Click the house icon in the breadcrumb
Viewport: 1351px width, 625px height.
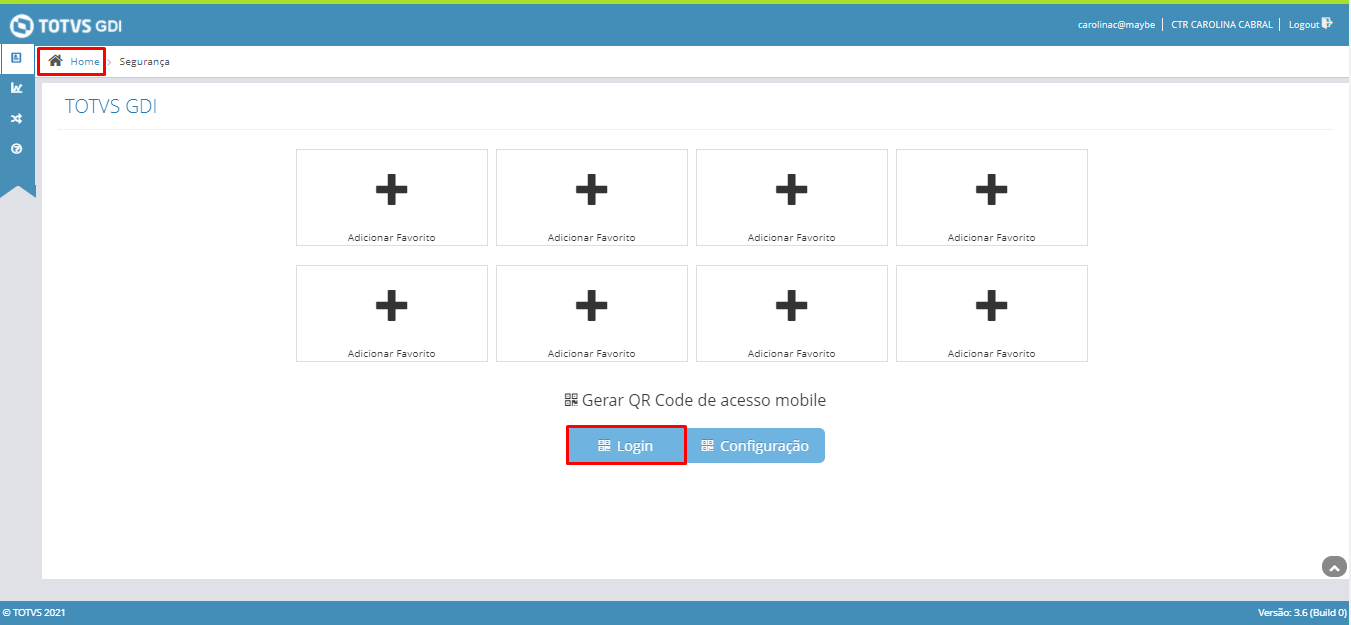[56, 61]
